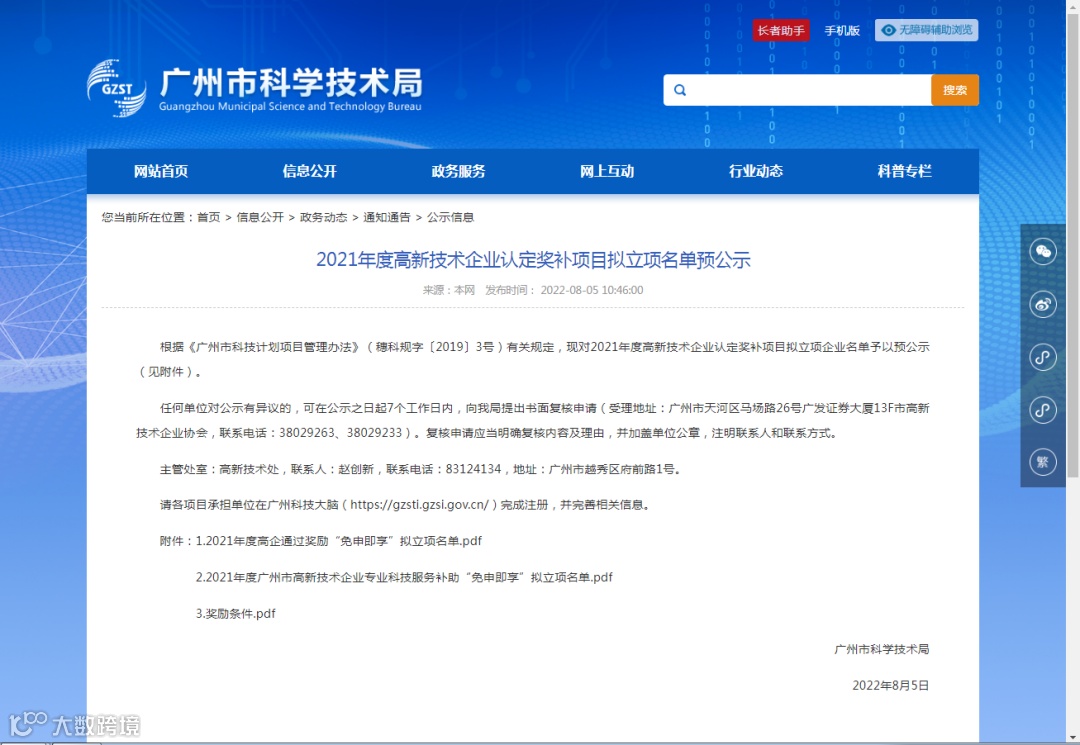Click 通知通告 in the breadcrumb
This screenshot has width=1080, height=745.
387,218
